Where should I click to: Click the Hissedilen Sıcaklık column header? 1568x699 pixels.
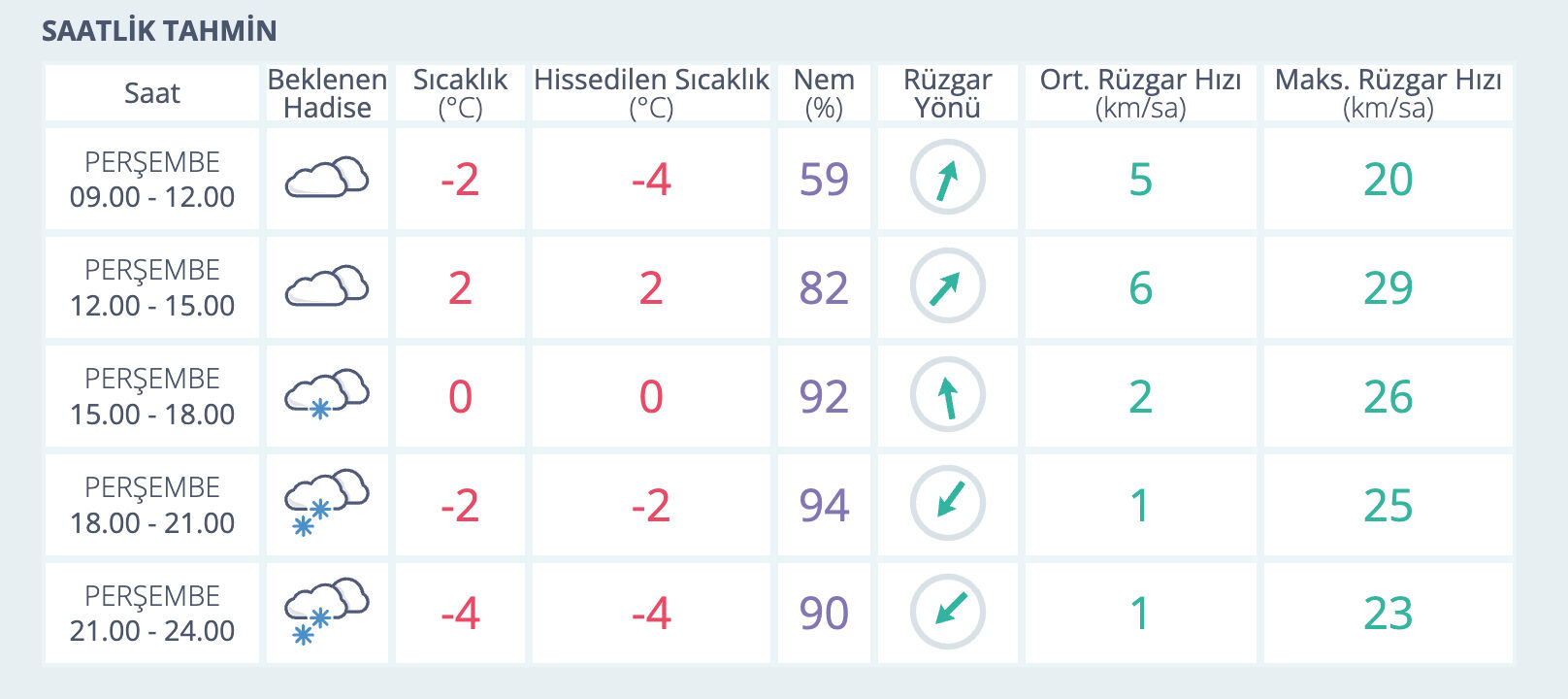tap(651, 93)
